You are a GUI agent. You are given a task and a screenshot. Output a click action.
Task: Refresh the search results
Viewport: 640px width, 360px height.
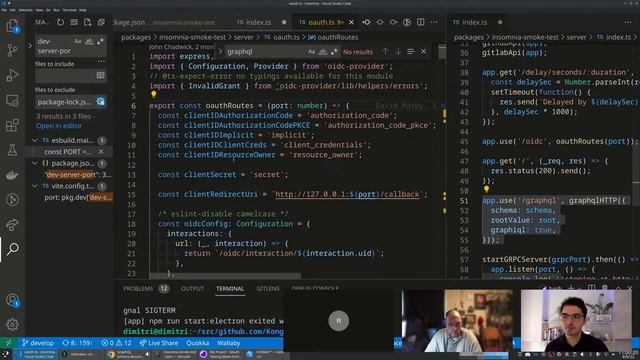(x=60, y=22)
